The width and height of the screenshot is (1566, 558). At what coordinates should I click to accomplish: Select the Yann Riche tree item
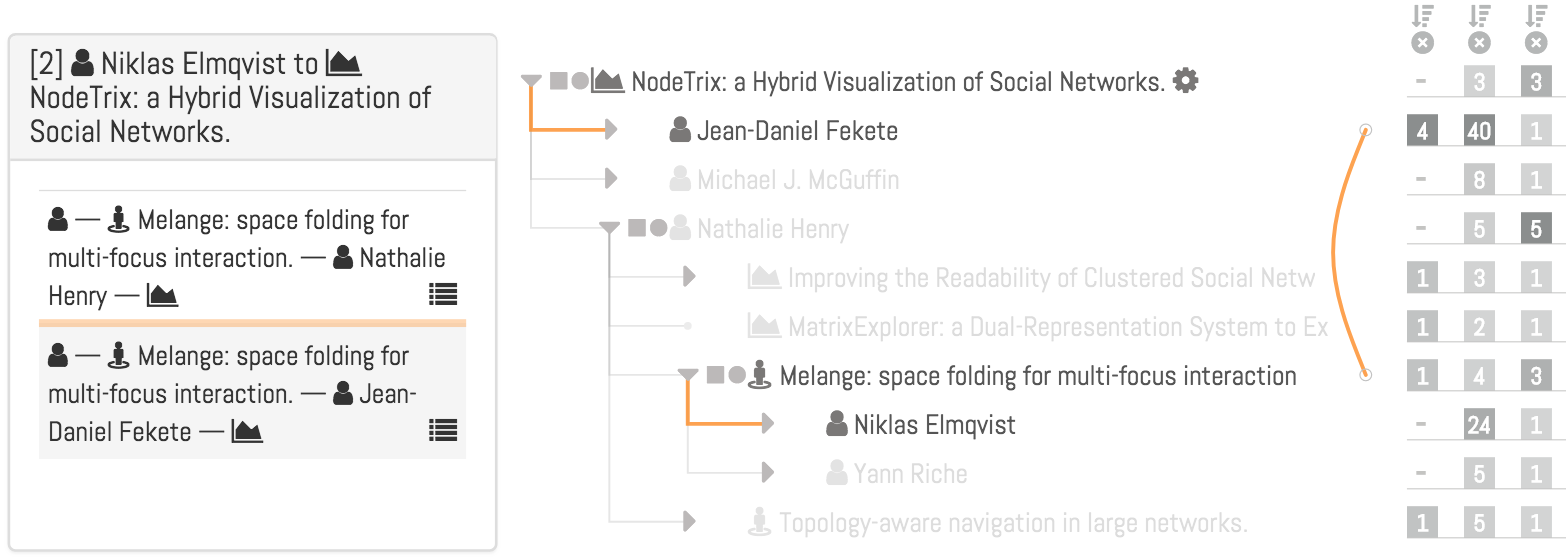pos(910,473)
